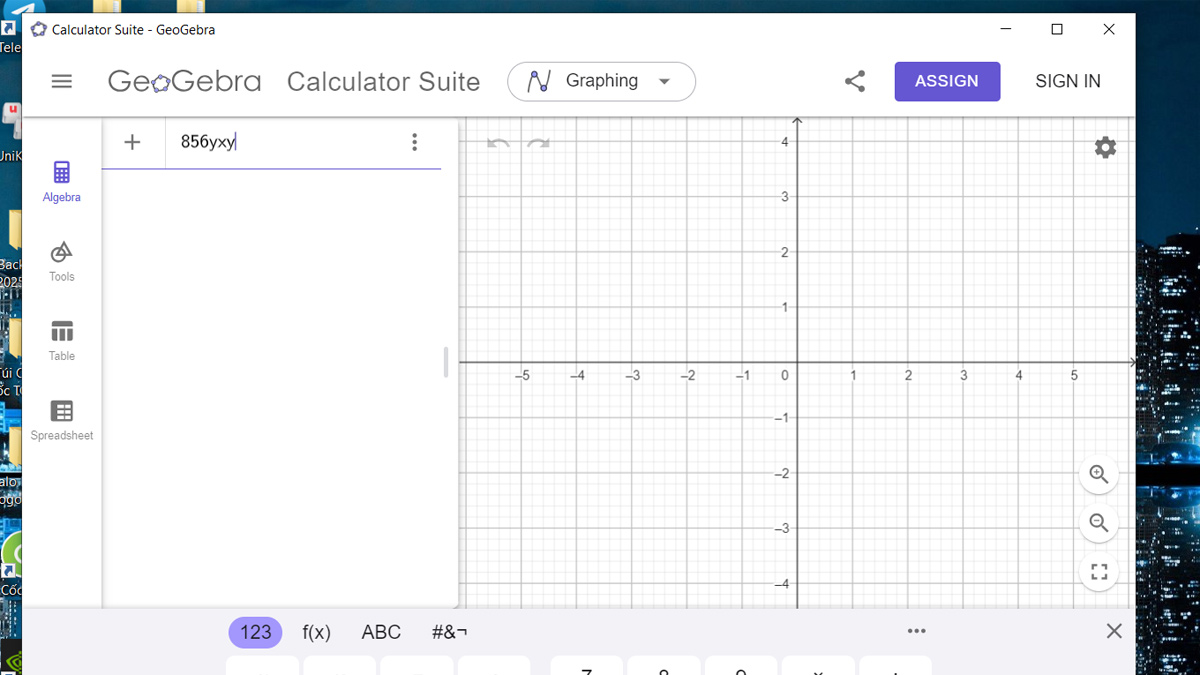Open the Table view
The width and height of the screenshot is (1200, 675).
tap(62, 340)
